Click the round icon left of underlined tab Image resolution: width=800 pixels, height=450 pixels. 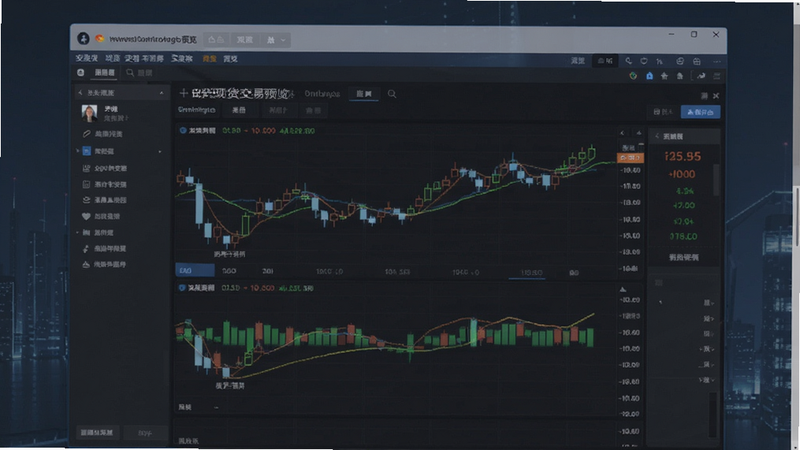point(81,72)
